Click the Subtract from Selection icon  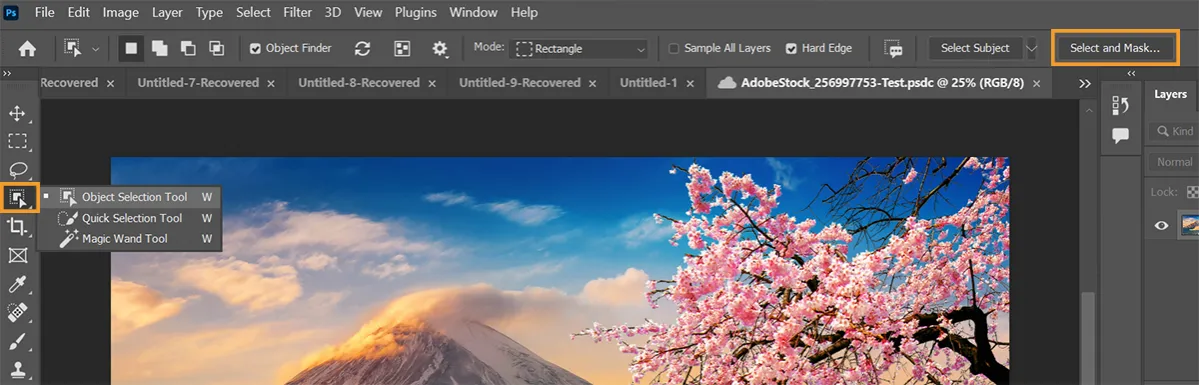pos(188,48)
